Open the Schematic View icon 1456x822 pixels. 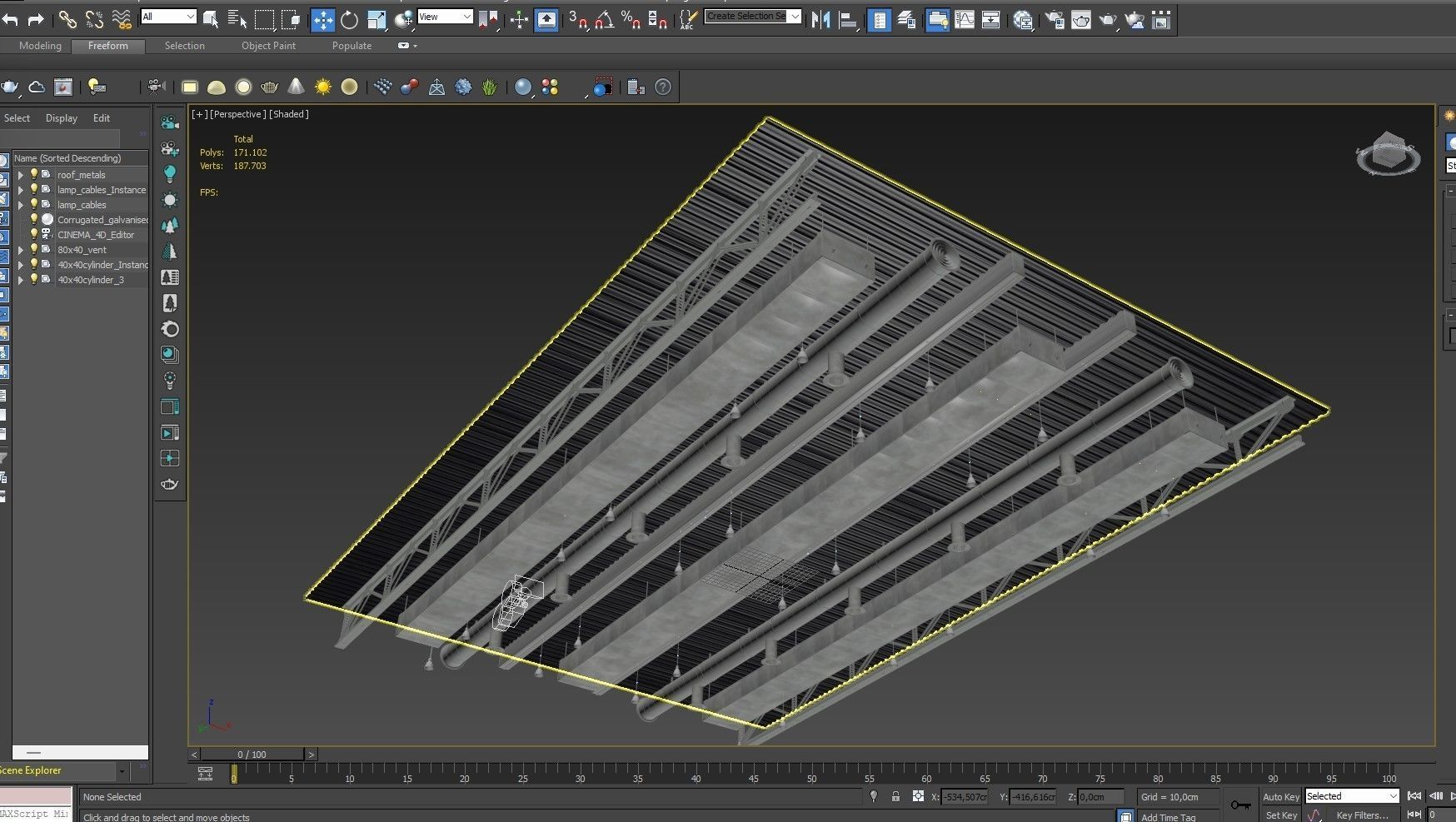coord(991,19)
